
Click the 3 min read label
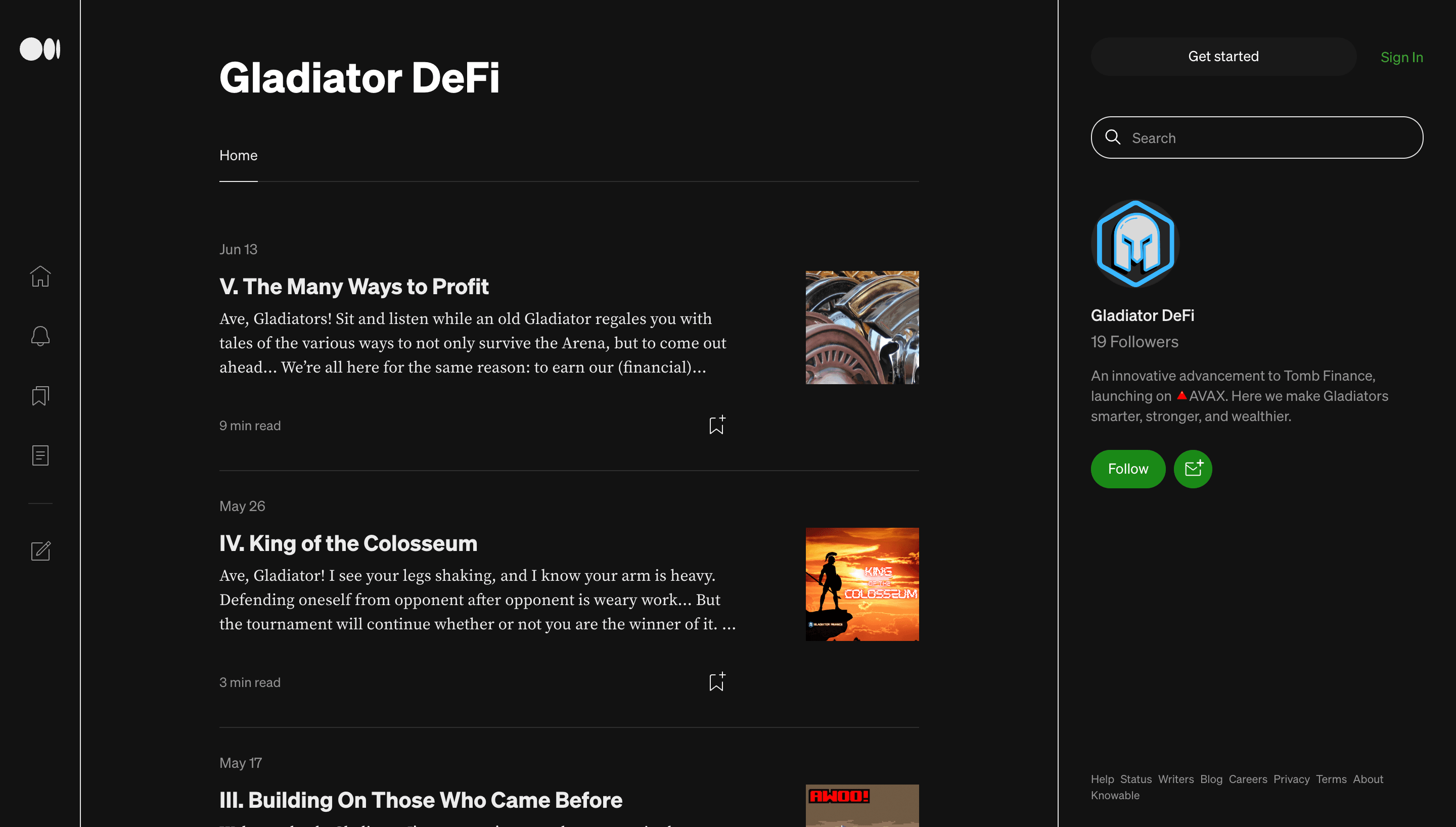[250, 682]
